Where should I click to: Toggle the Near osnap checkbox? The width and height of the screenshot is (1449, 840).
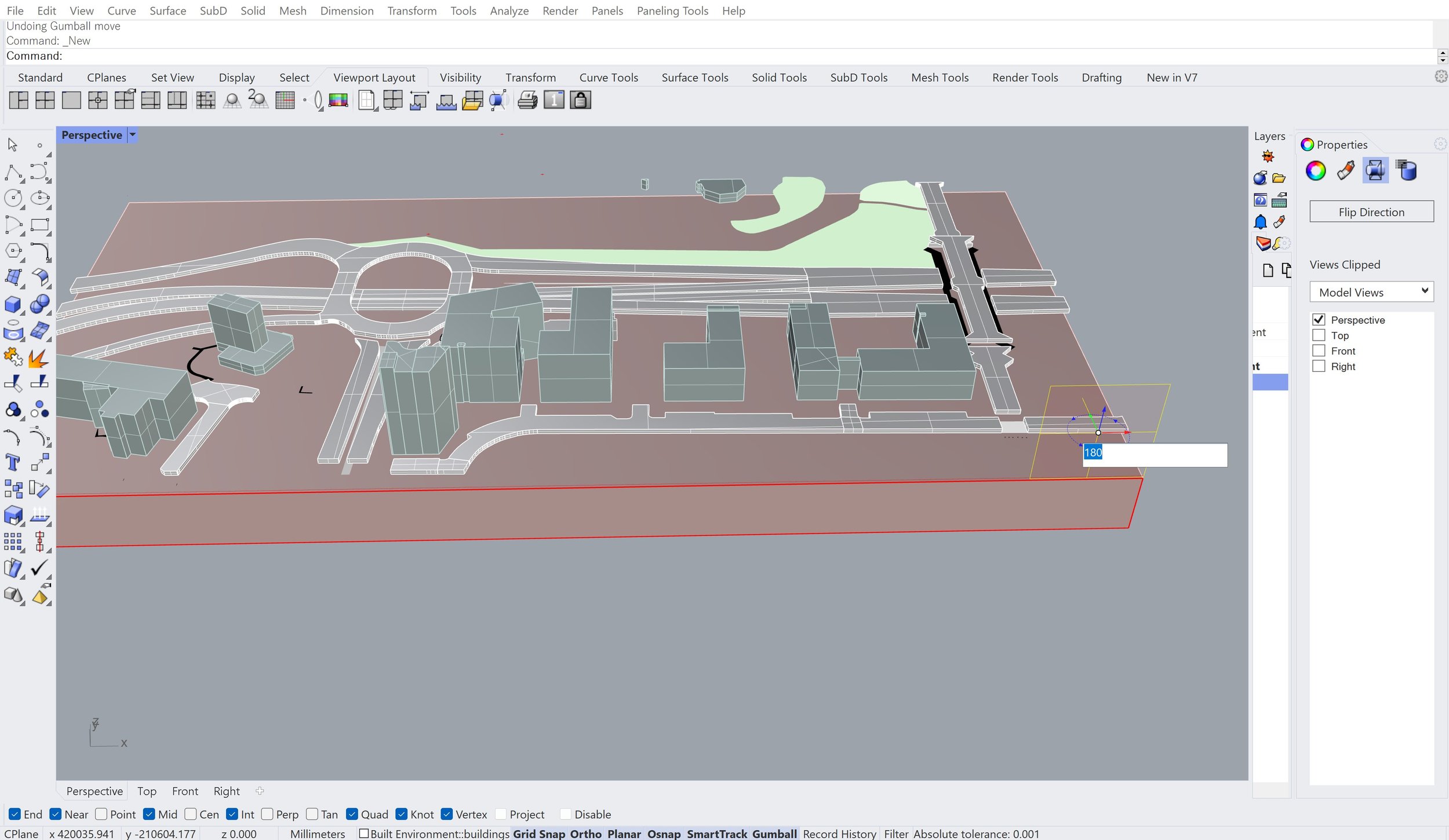56,814
